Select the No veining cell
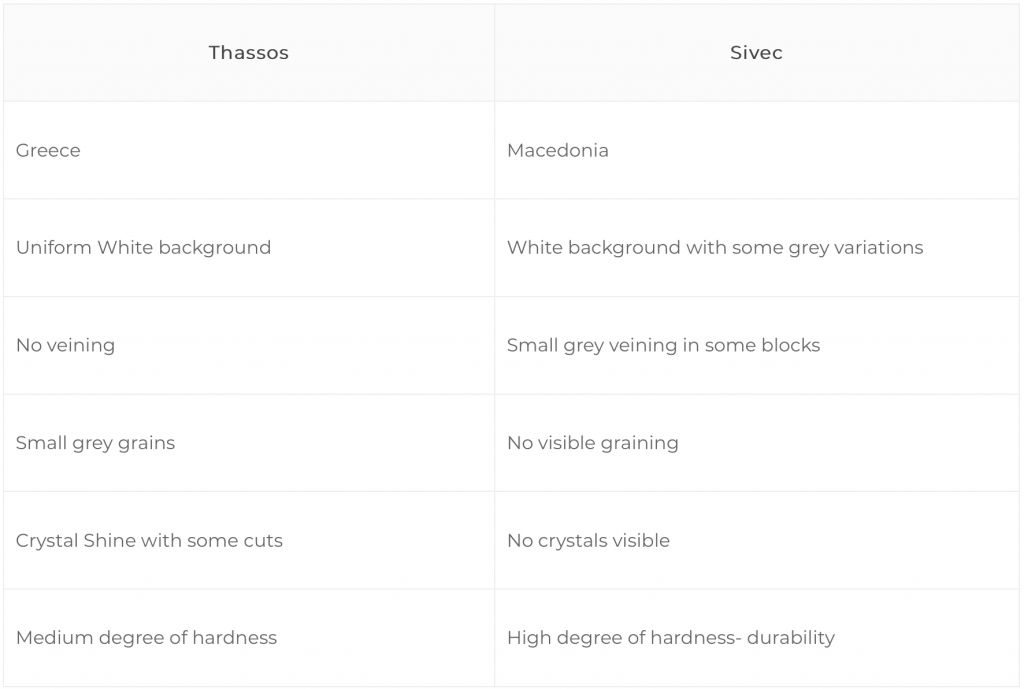1024x689 pixels. (249, 345)
